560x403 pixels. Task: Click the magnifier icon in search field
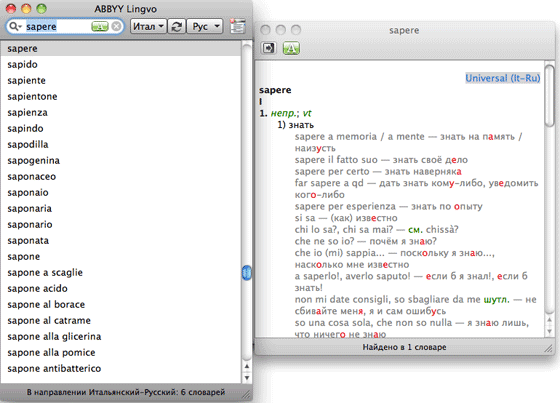(x=15, y=26)
